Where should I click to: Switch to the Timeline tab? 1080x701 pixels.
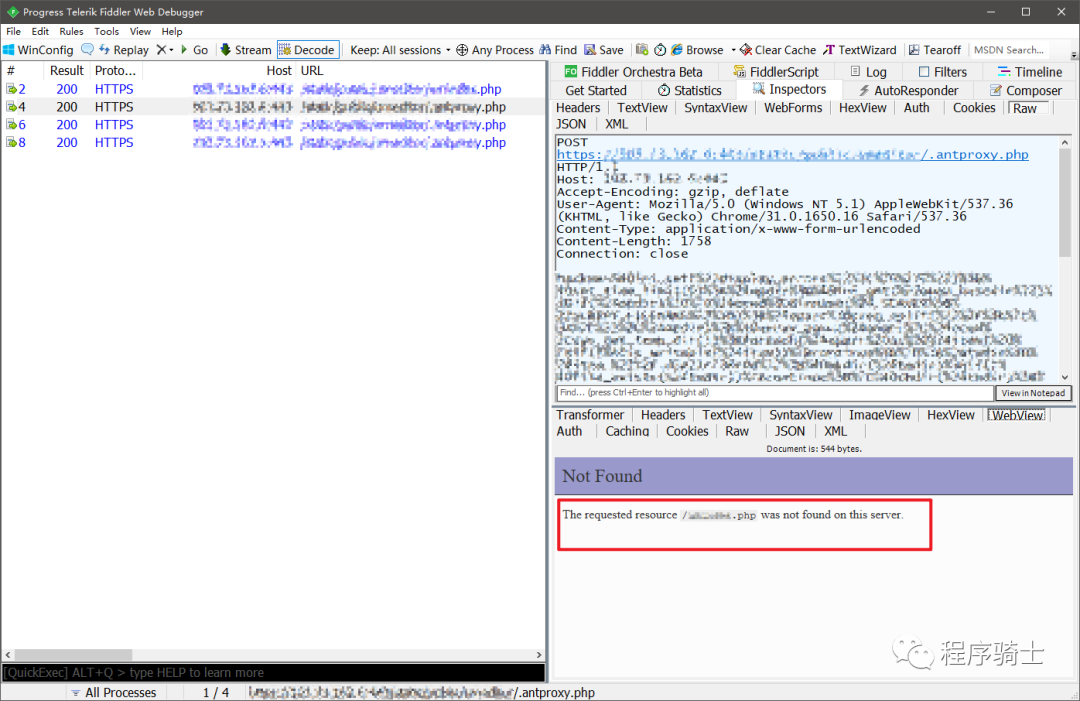(1030, 72)
